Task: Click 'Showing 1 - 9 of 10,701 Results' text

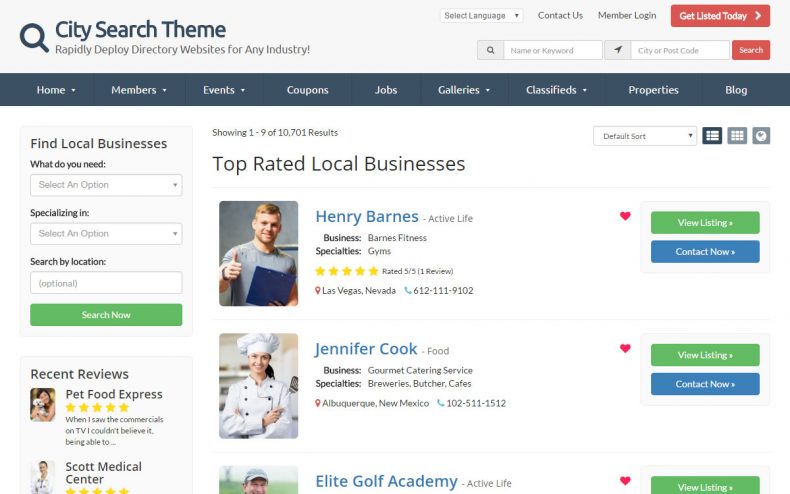Action: 275,133
